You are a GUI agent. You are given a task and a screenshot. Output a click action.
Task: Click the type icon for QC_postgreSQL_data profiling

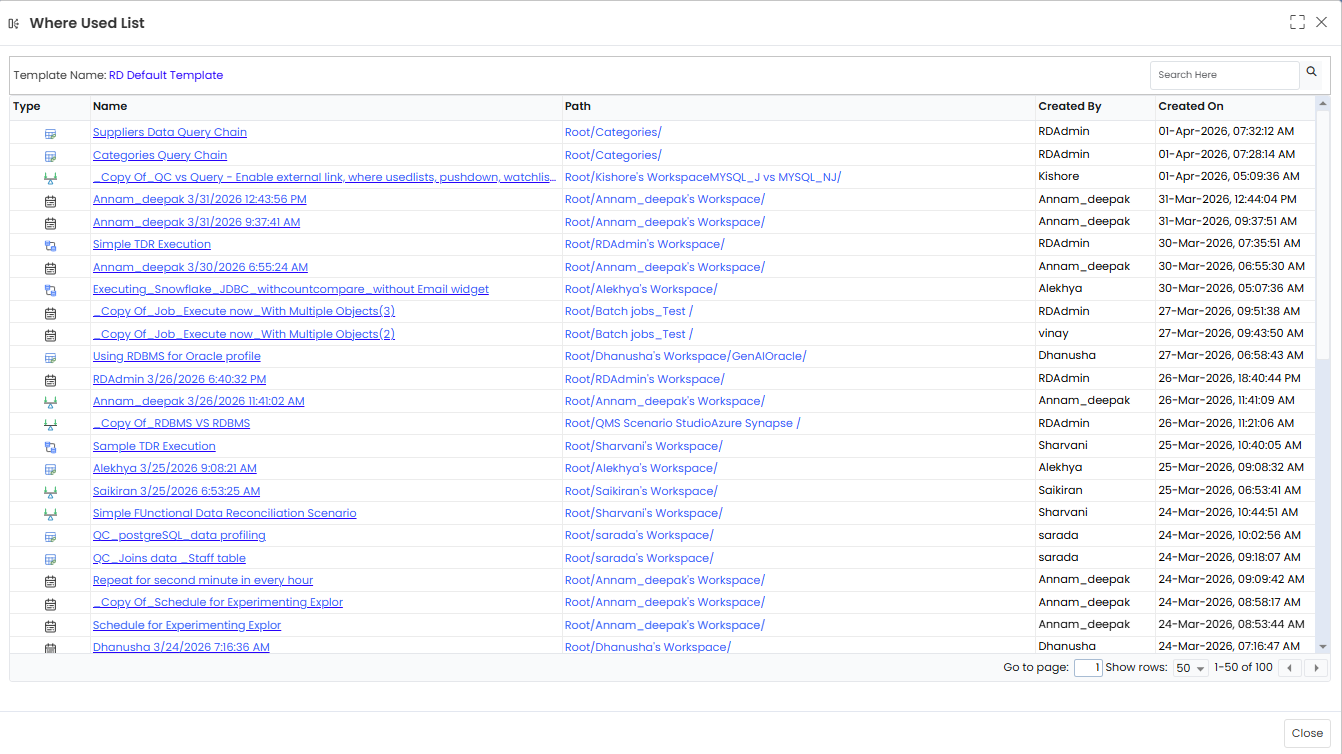(x=50, y=536)
